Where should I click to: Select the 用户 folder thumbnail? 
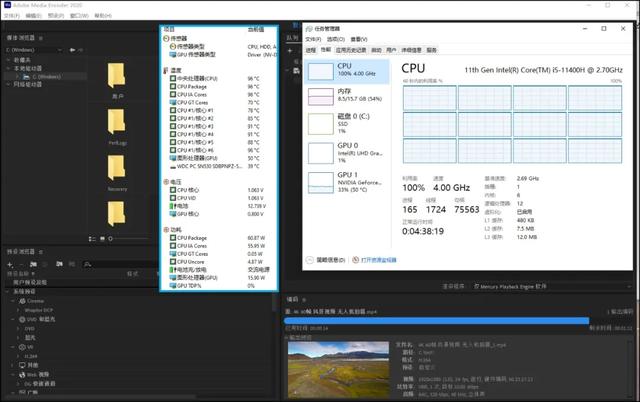[116, 76]
